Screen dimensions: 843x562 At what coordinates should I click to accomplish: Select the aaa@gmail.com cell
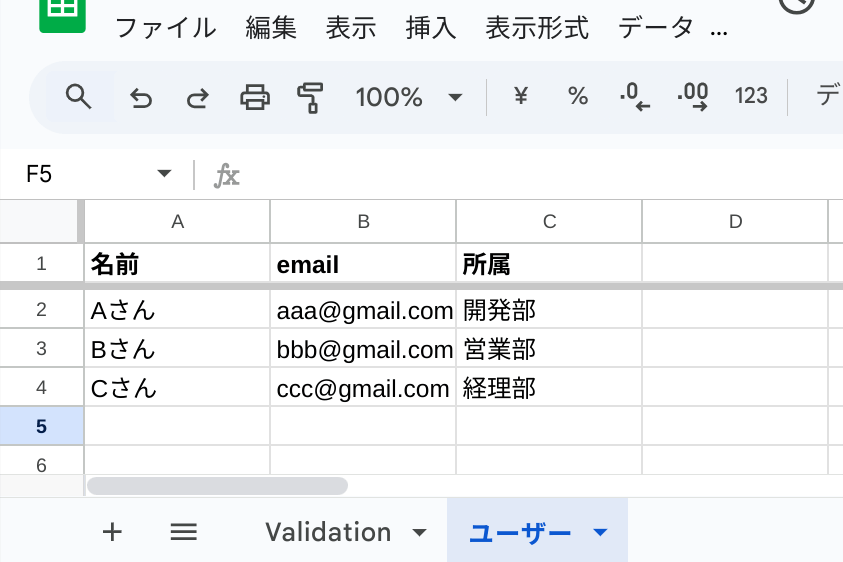(363, 310)
